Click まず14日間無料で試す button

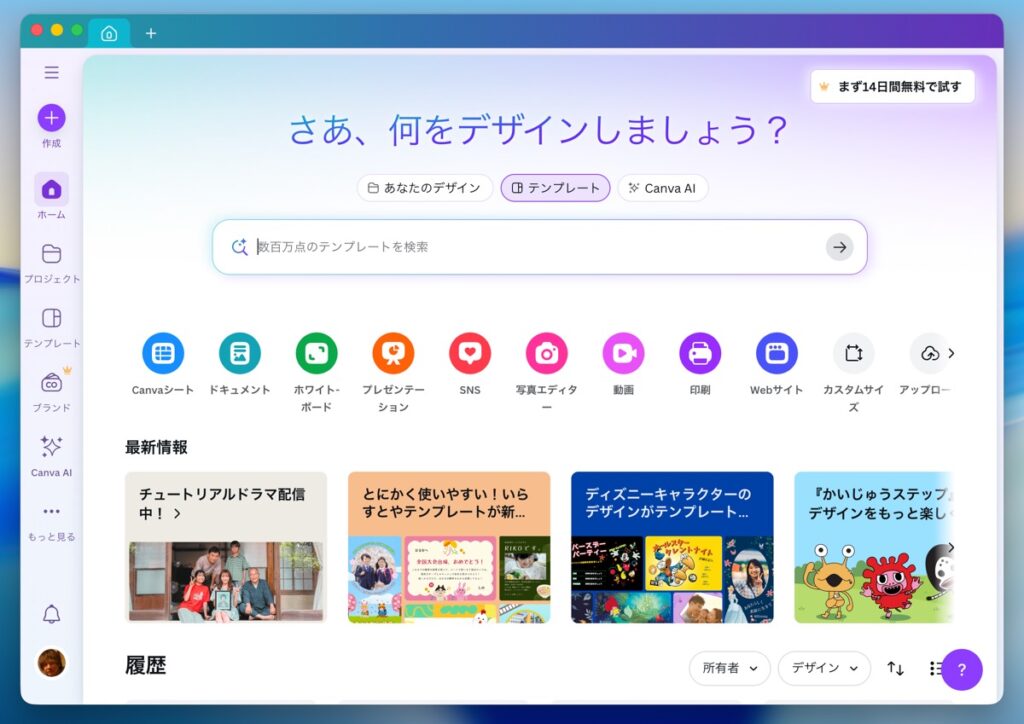(x=892, y=86)
